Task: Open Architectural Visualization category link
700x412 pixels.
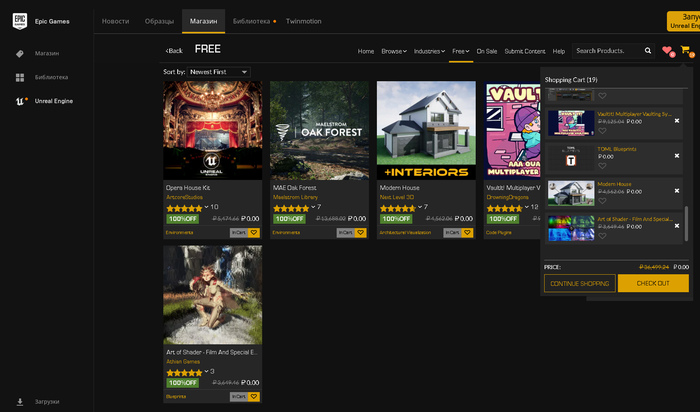Action: tap(405, 233)
